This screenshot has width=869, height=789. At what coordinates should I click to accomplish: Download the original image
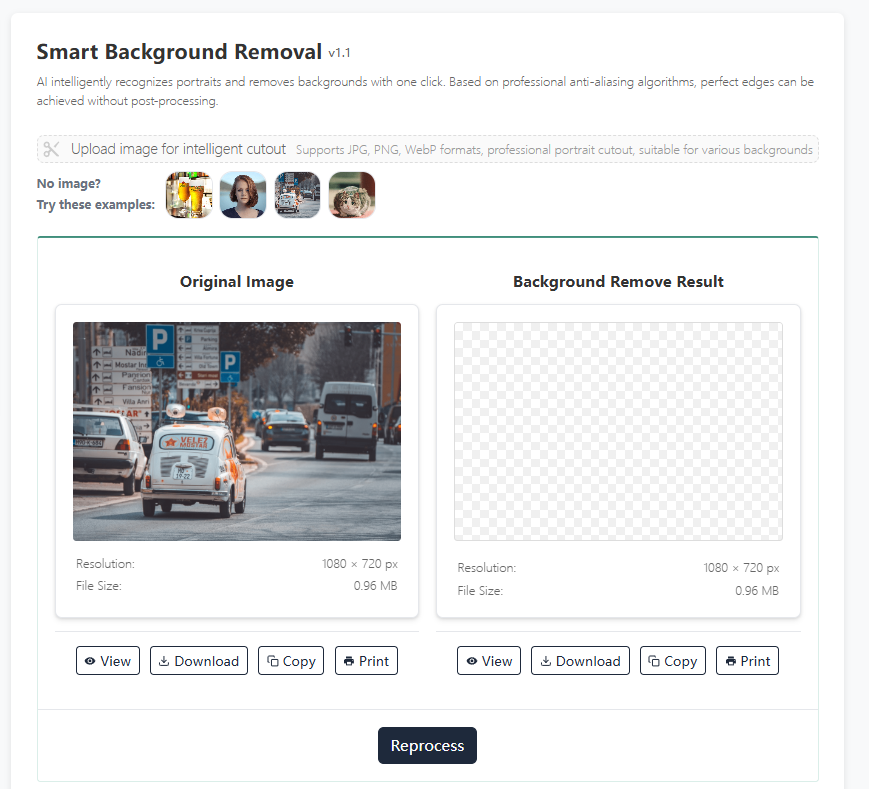point(199,661)
